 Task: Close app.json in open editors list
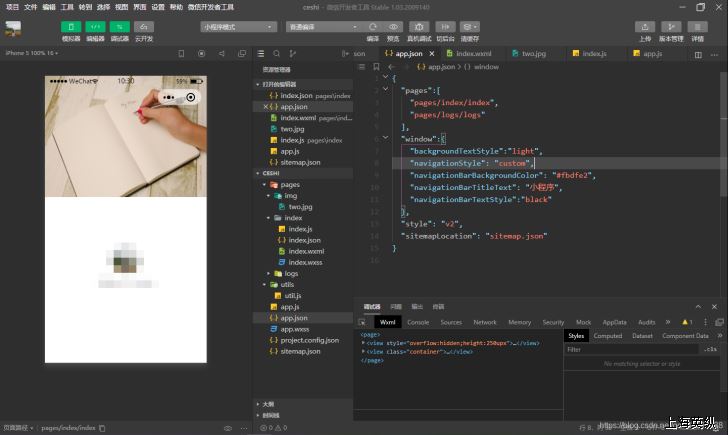point(266,107)
